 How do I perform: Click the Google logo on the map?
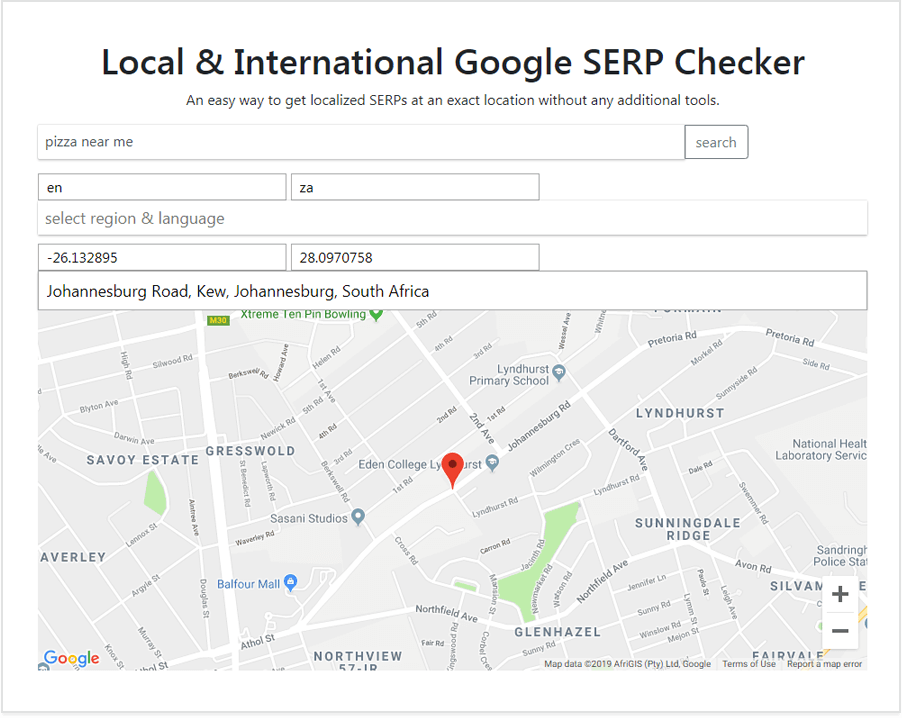[x=70, y=658]
